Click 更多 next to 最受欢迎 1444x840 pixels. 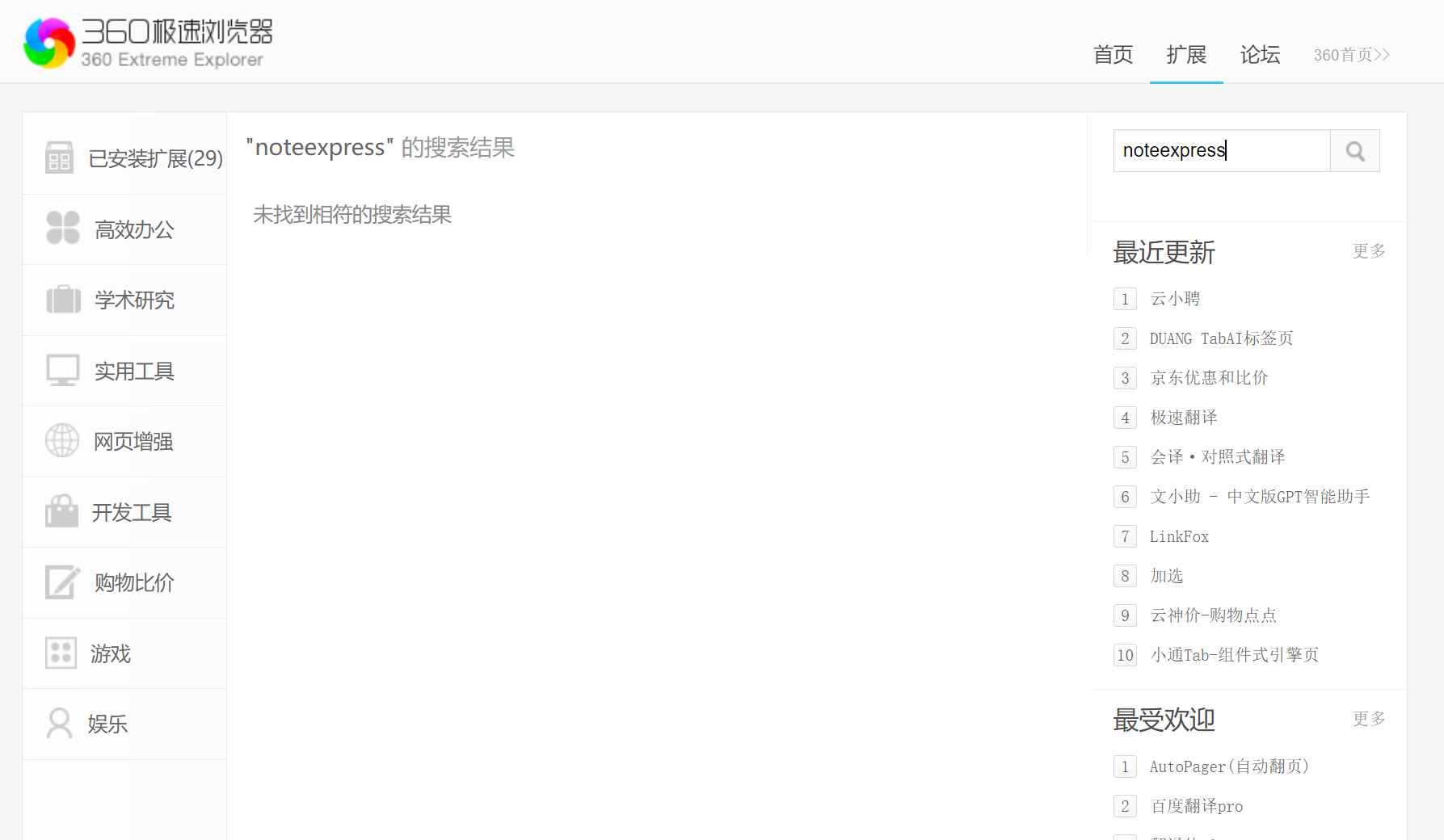point(1369,719)
